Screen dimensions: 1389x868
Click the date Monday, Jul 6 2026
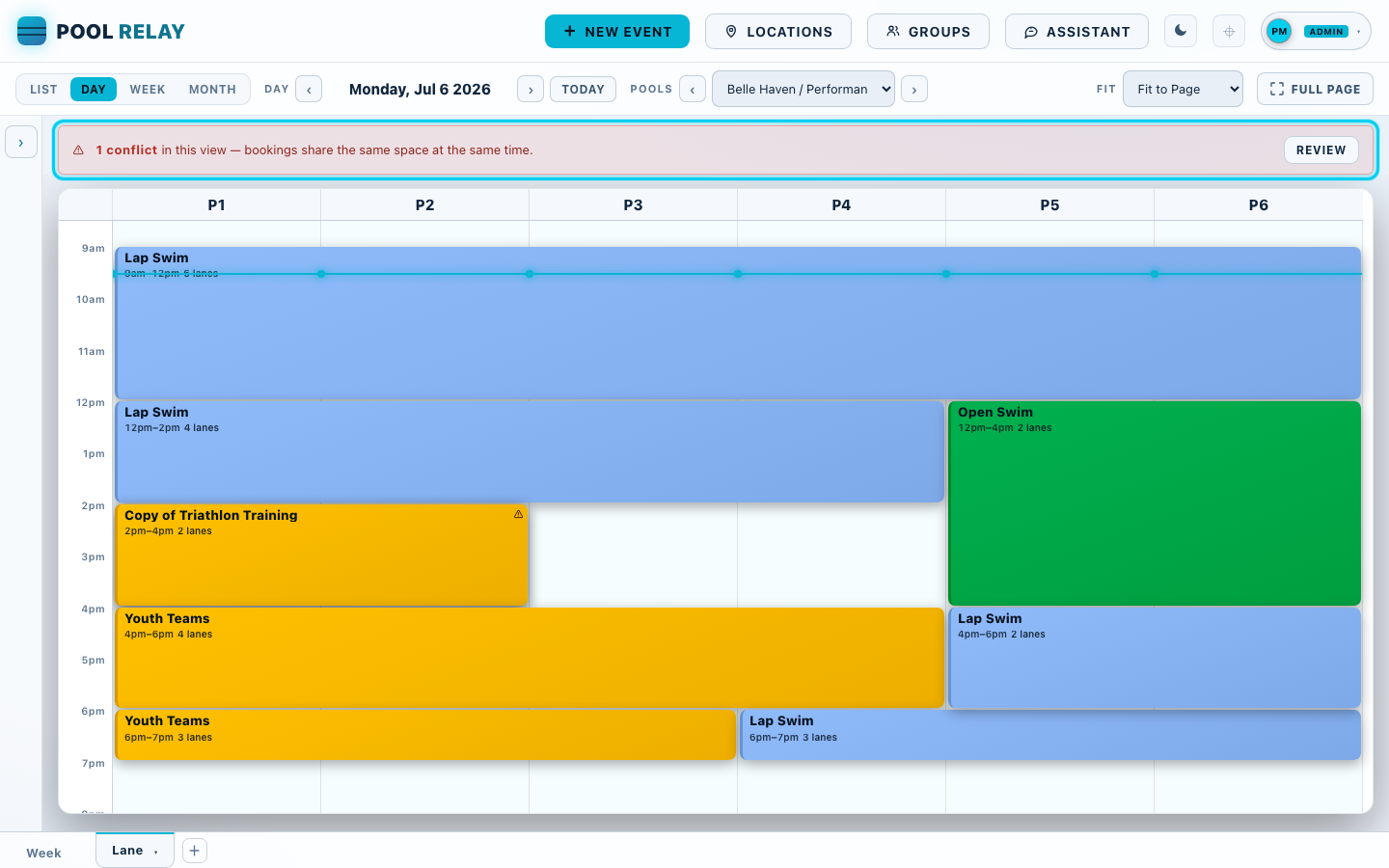420,89
